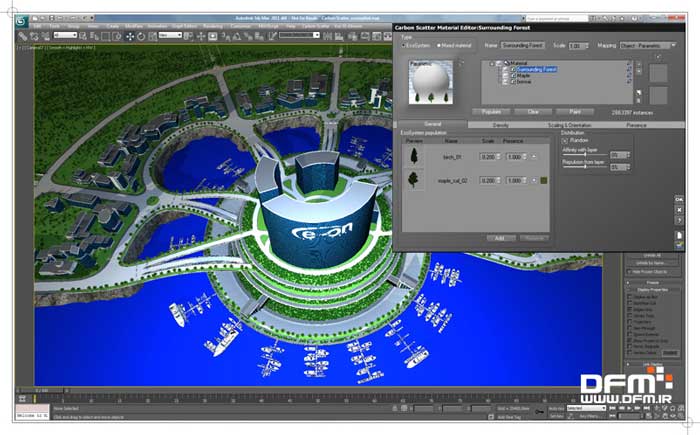Open the selection filter dropdown in toolbar
700x435 pixels.
pyautogui.click(x=66, y=35)
